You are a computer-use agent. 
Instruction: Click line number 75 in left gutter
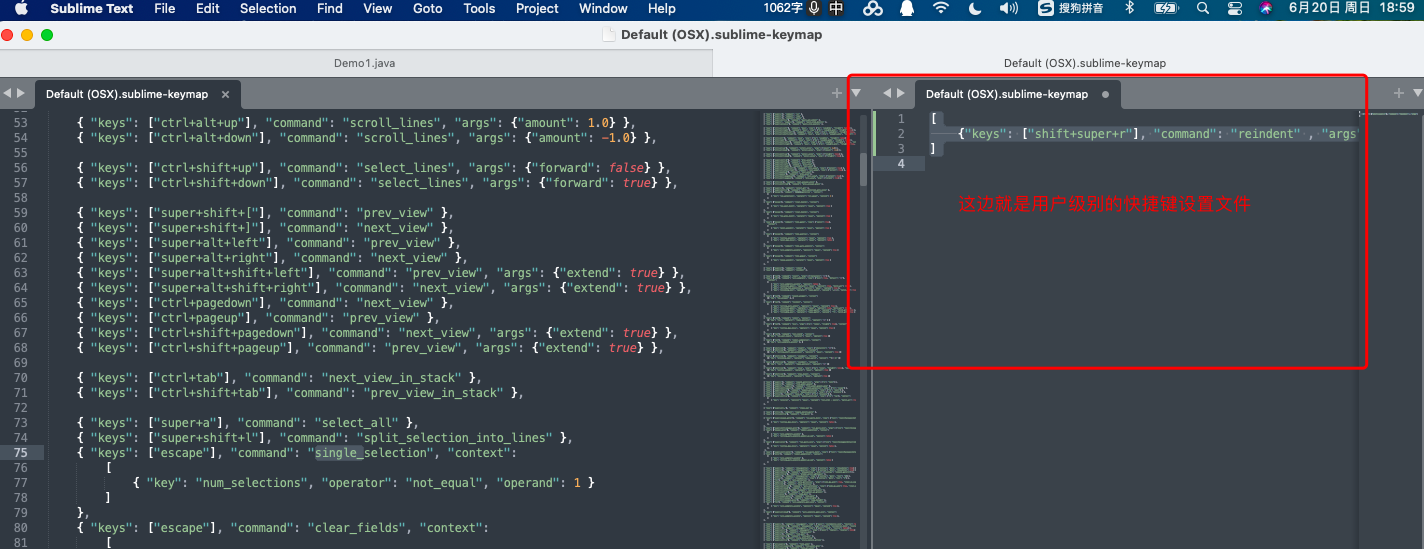[x=20, y=453]
